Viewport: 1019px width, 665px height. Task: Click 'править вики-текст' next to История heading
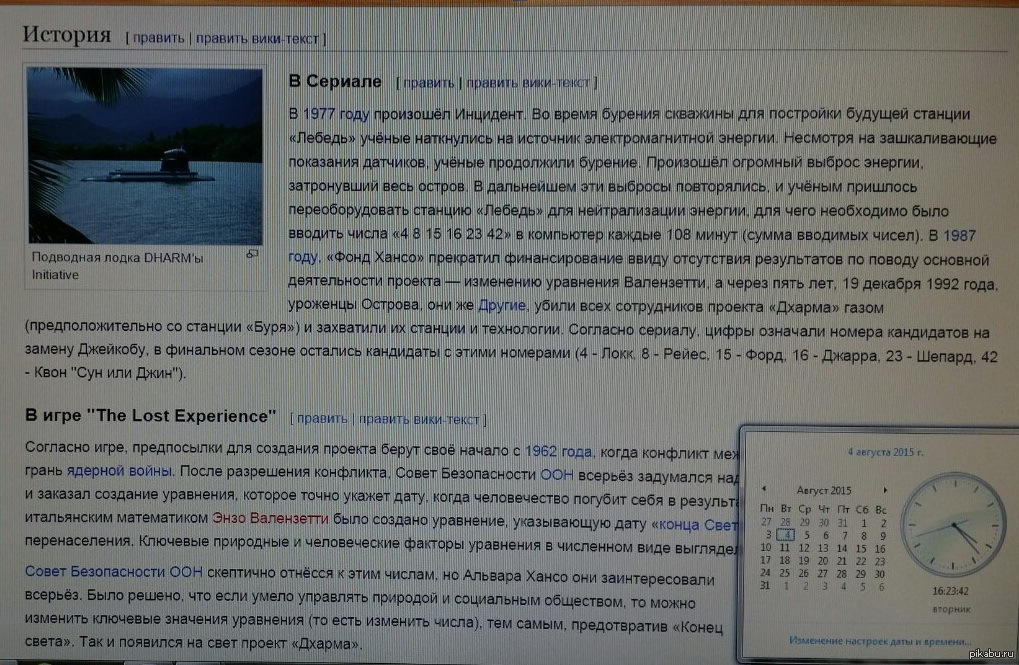point(257,39)
